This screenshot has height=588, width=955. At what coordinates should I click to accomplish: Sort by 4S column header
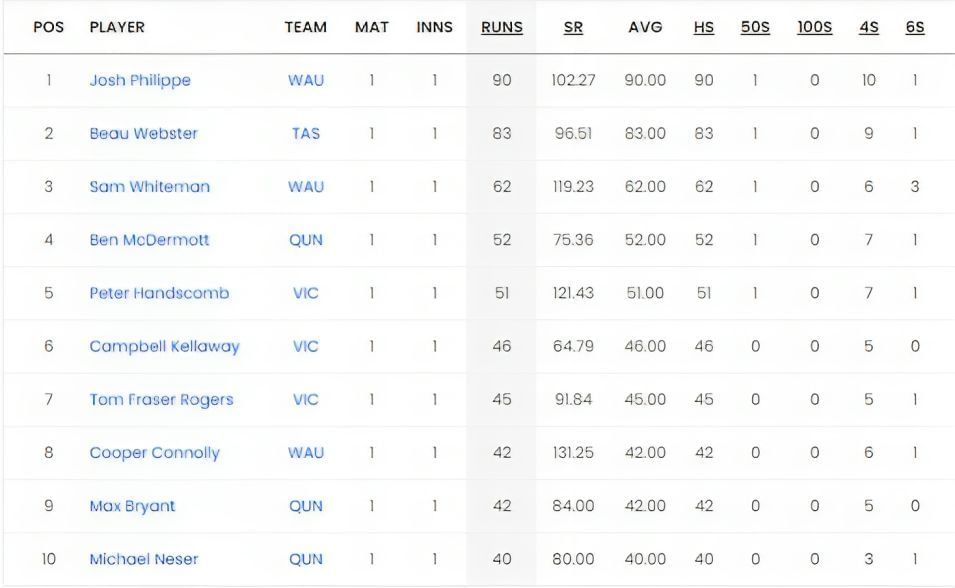tap(868, 28)
